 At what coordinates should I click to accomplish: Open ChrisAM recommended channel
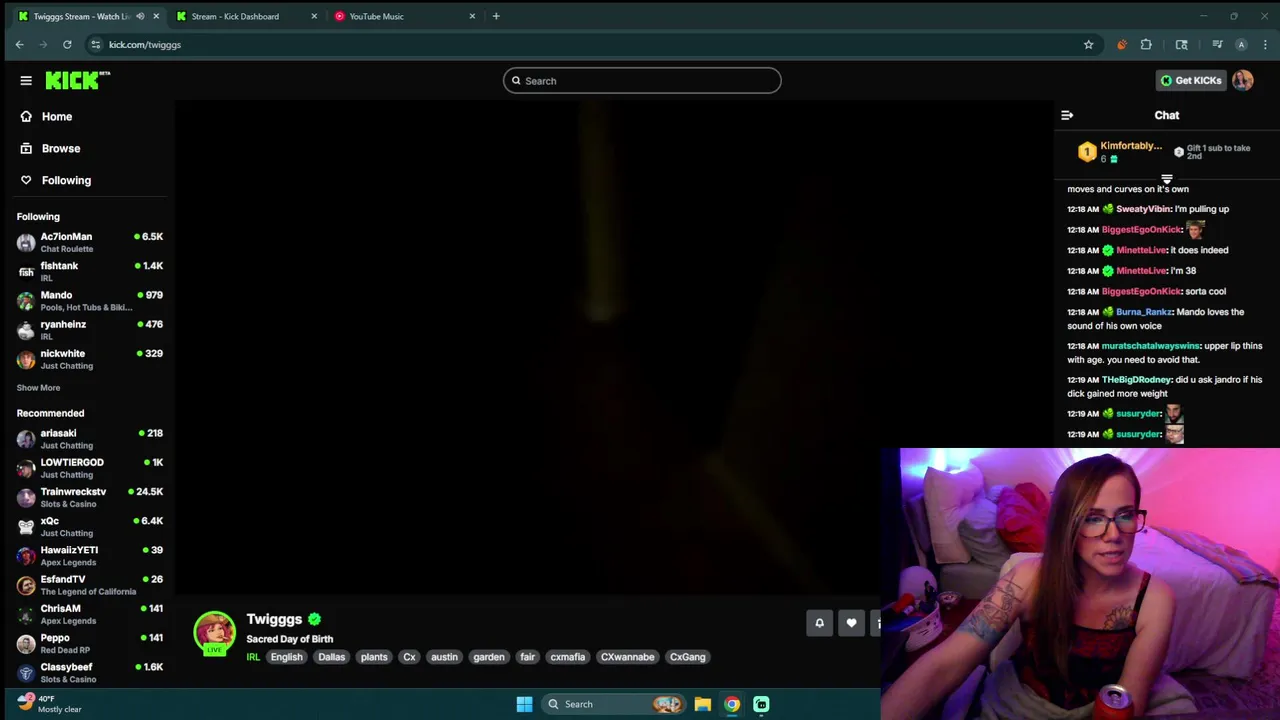point(90,614)
